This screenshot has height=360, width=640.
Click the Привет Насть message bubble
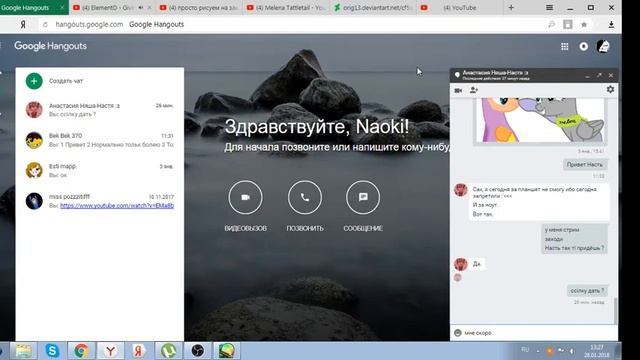coord(585,164)
